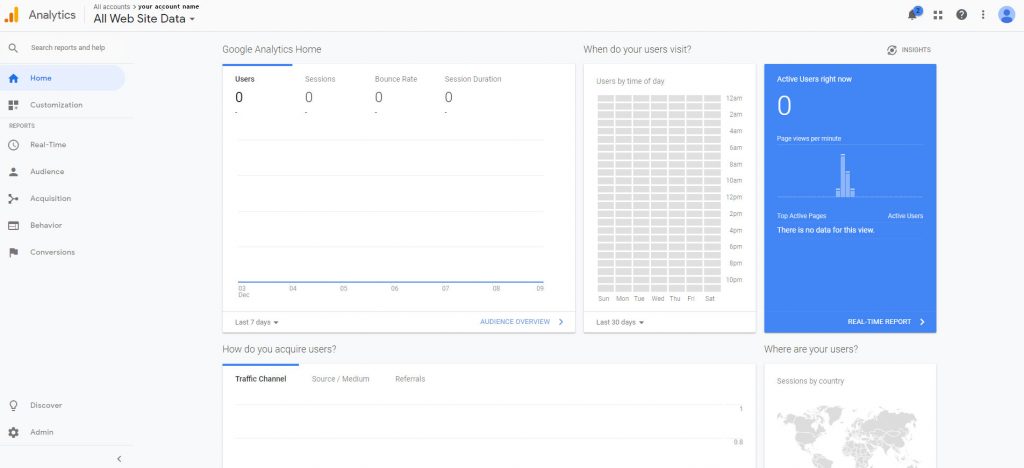Open the All Web Site Data selector

tap(144, 19)
